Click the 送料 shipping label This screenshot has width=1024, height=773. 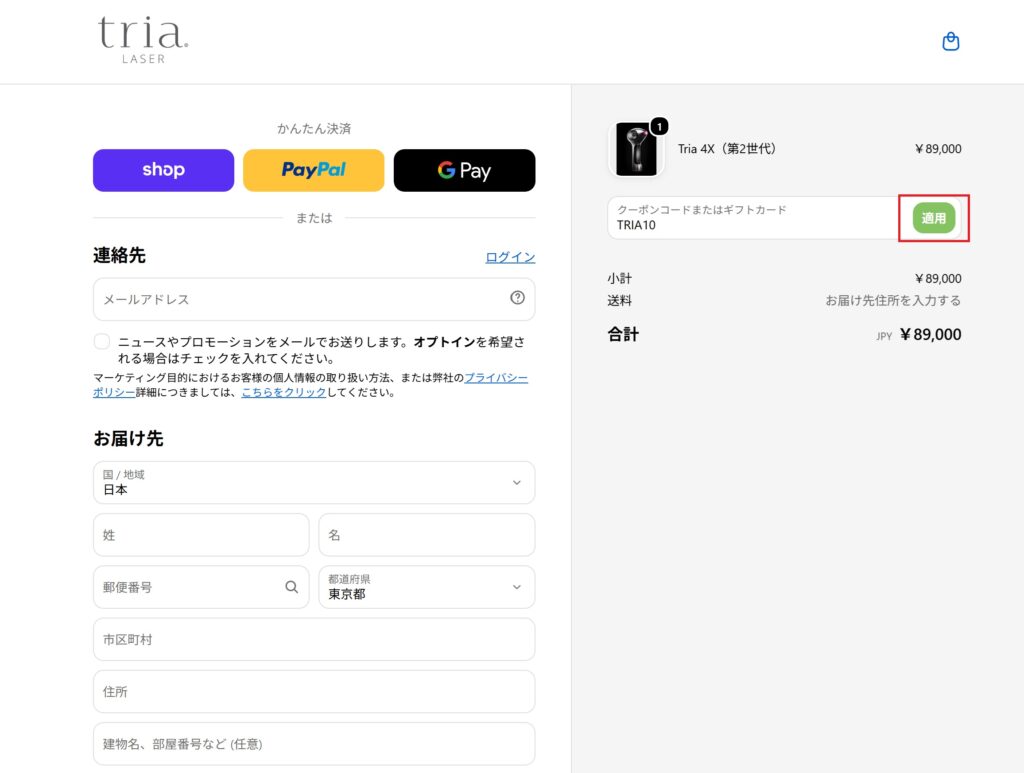coord(620,300)
